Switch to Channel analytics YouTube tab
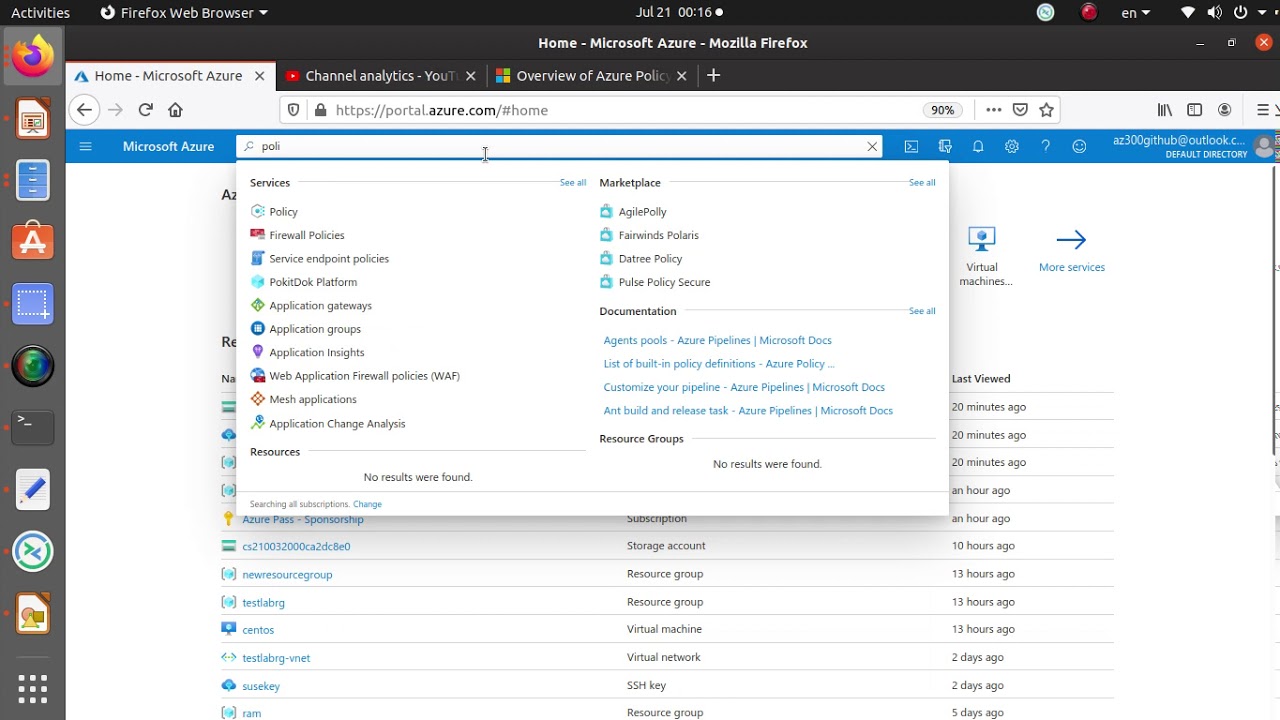 380,76
